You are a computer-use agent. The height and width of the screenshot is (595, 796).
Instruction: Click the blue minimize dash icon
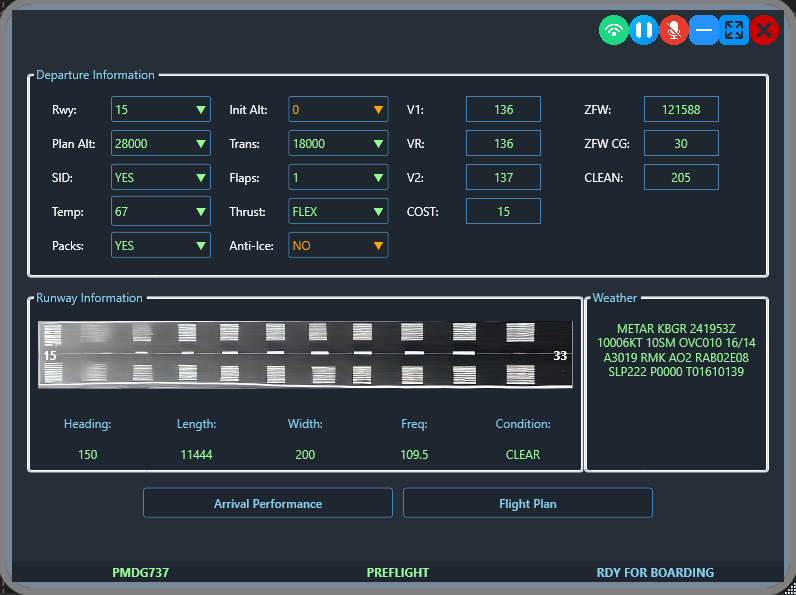704,30
